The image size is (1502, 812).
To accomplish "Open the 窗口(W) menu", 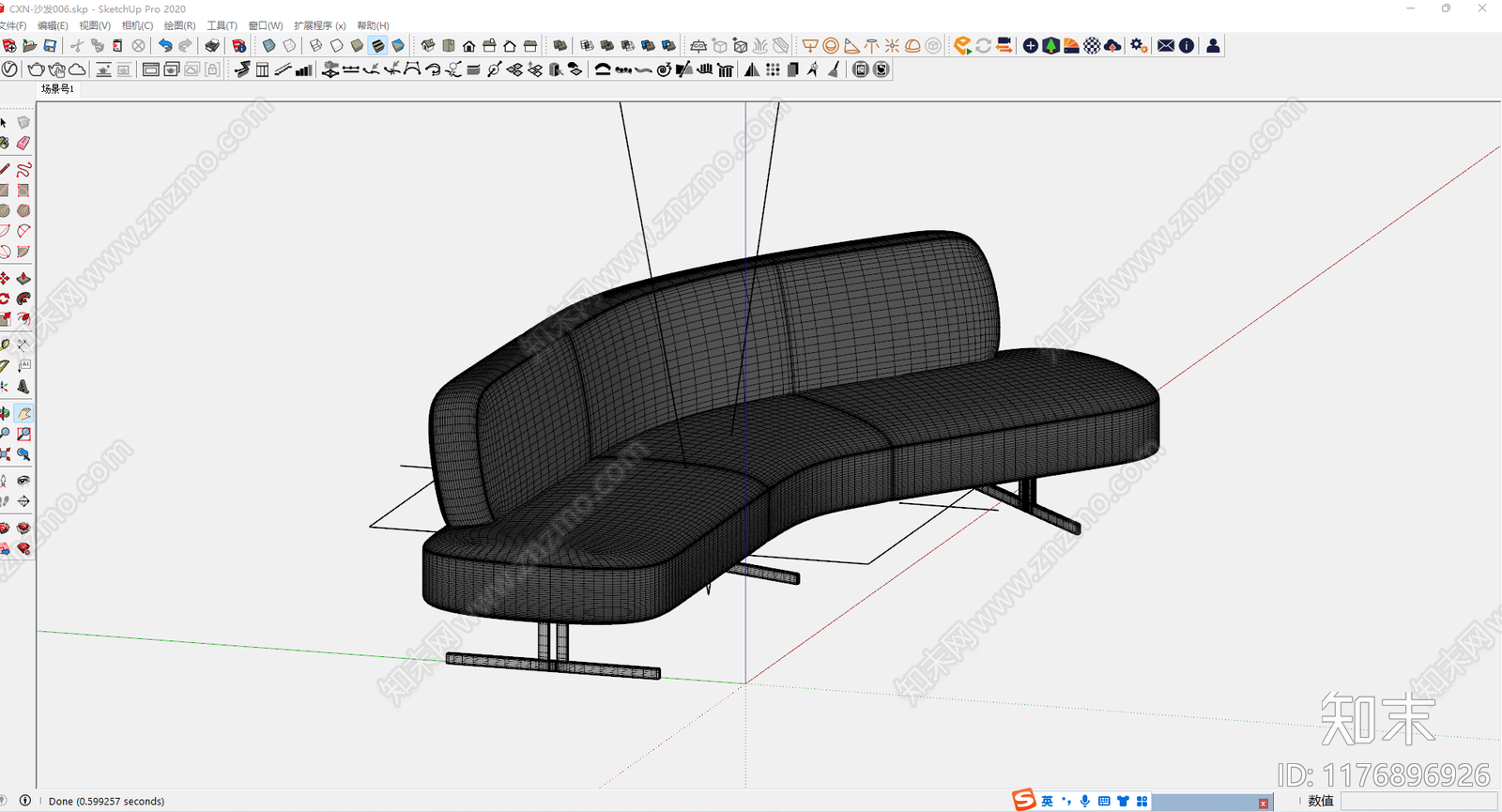I will click(265, 25).
